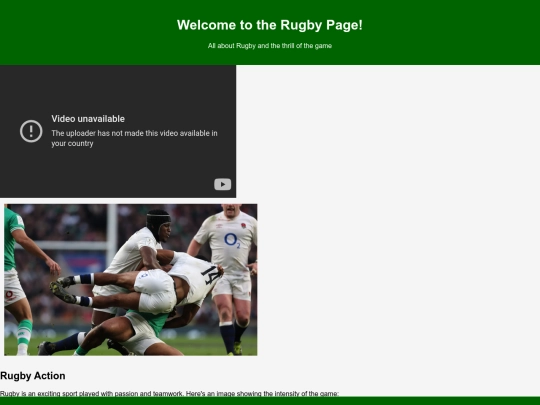Click the black scrum cap on the tackler

pos(158,222)
